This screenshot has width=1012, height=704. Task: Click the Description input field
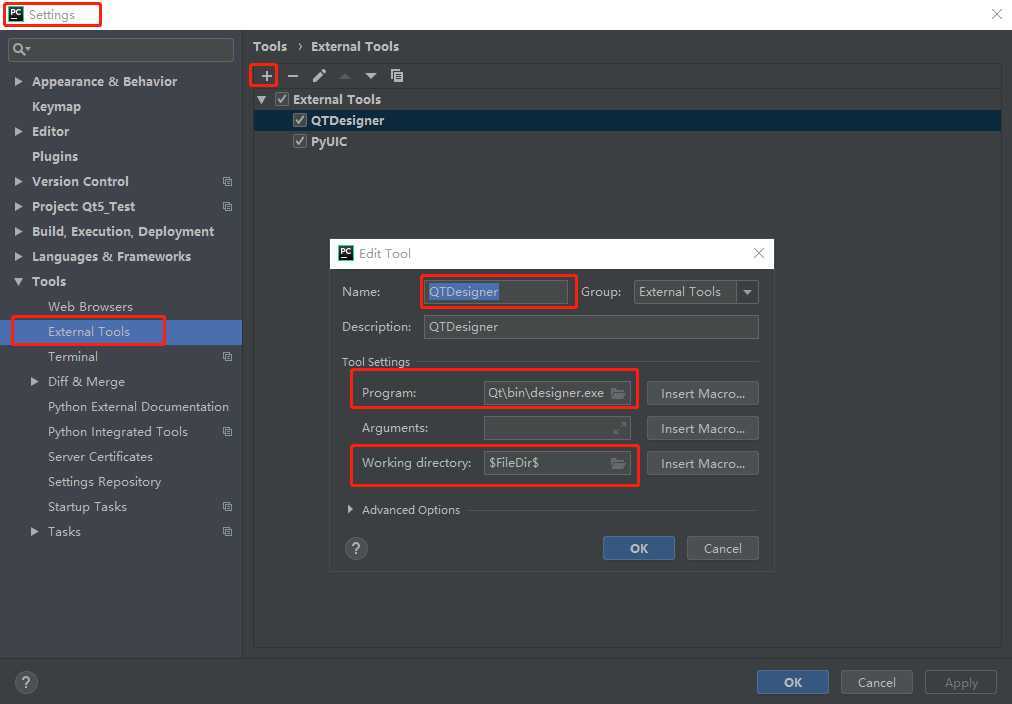[591, 327]
